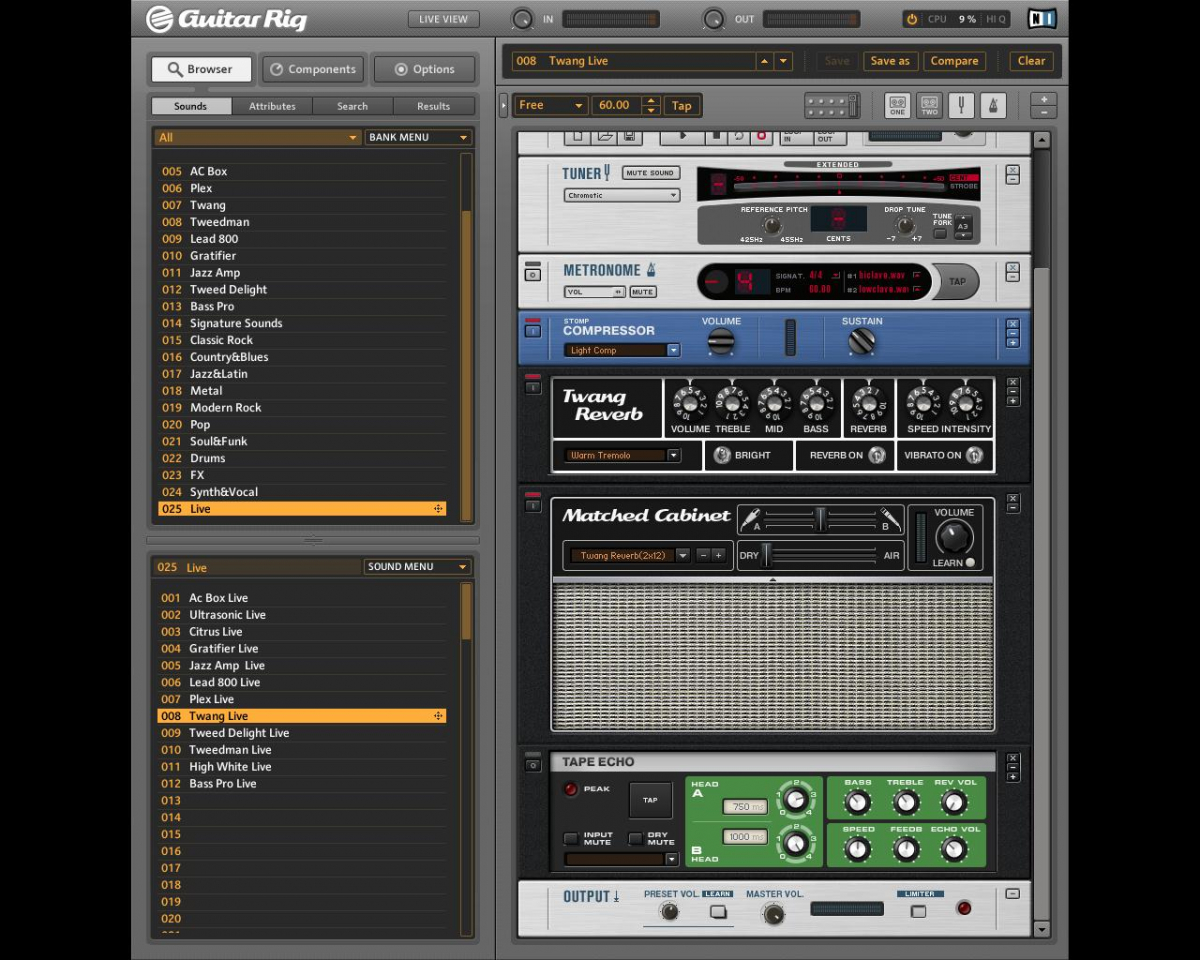Open the BANK MENU dropdown
Image resolution: width=1200 pixels, height=960 pixels.
(x=418, y=137)
